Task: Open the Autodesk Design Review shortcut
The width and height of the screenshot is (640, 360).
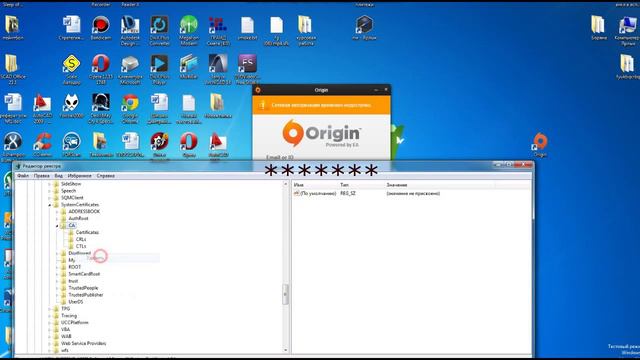Action: [130, 30]
